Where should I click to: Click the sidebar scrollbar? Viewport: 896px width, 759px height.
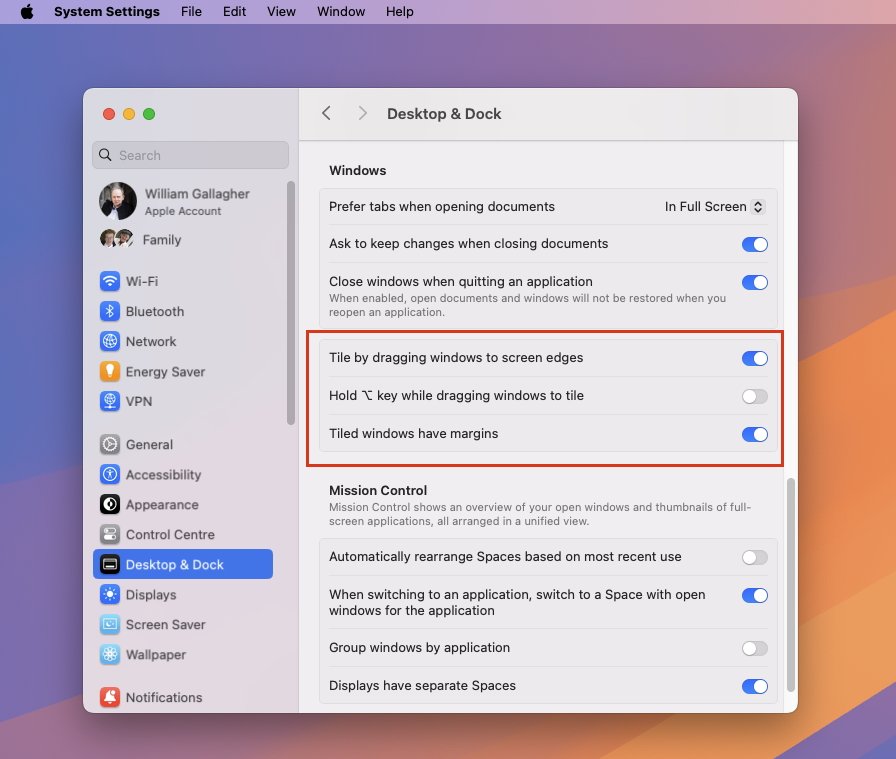(291, 303)
